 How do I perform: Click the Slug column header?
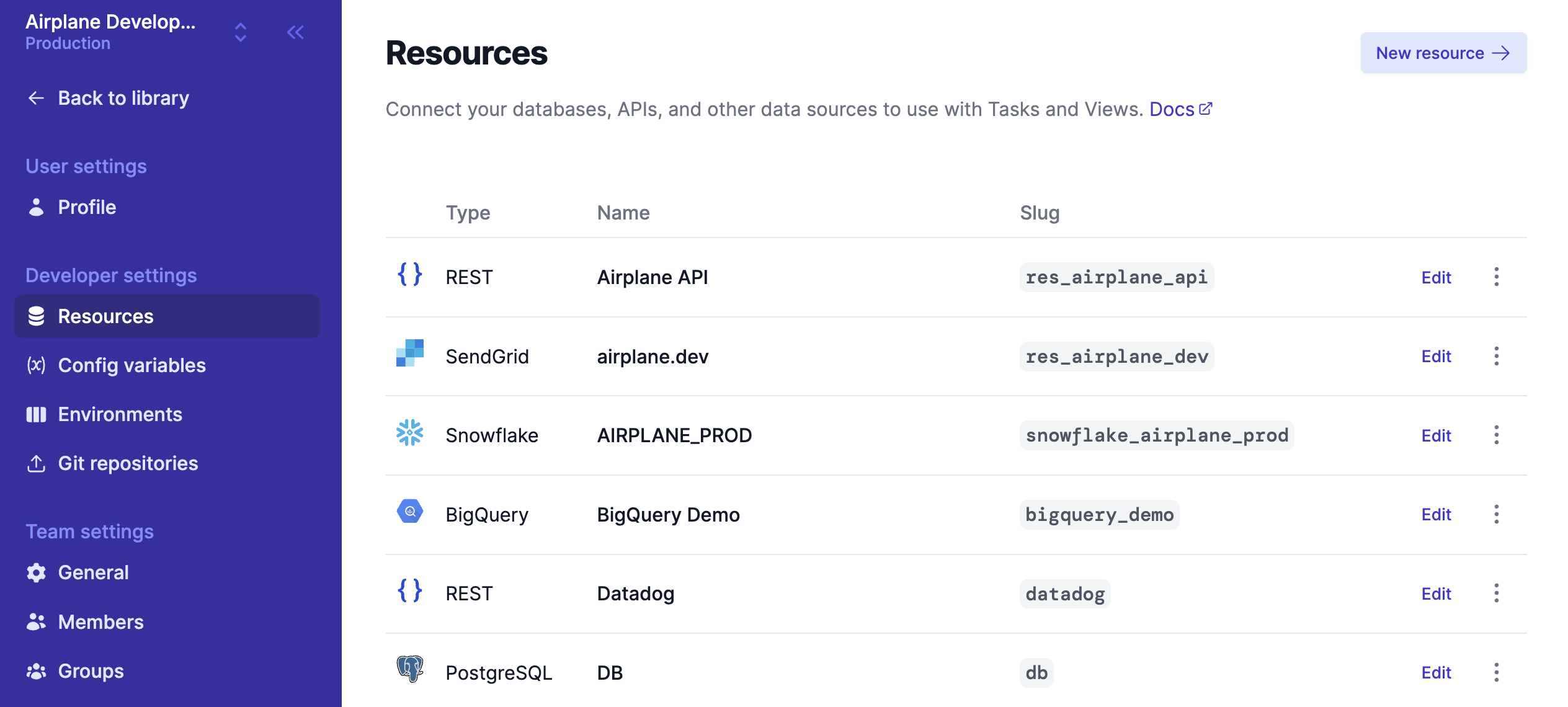1040,213
